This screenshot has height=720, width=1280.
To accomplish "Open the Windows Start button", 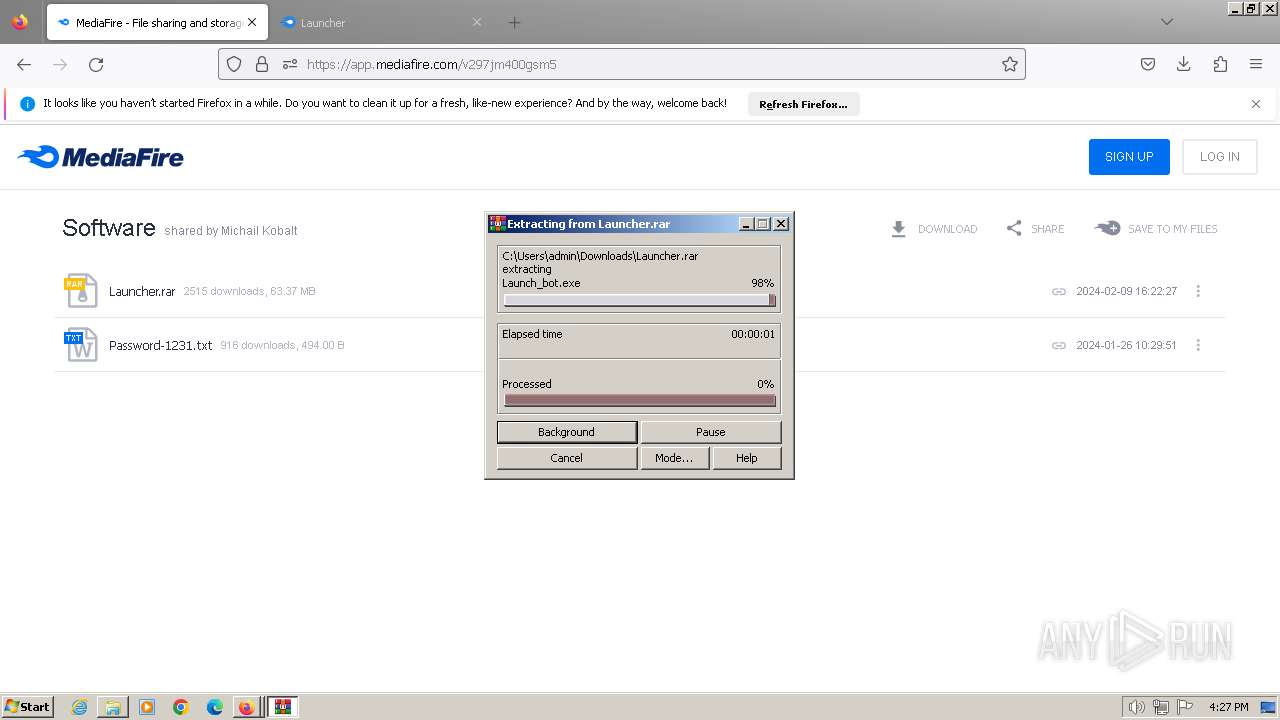I will (27, 707).
